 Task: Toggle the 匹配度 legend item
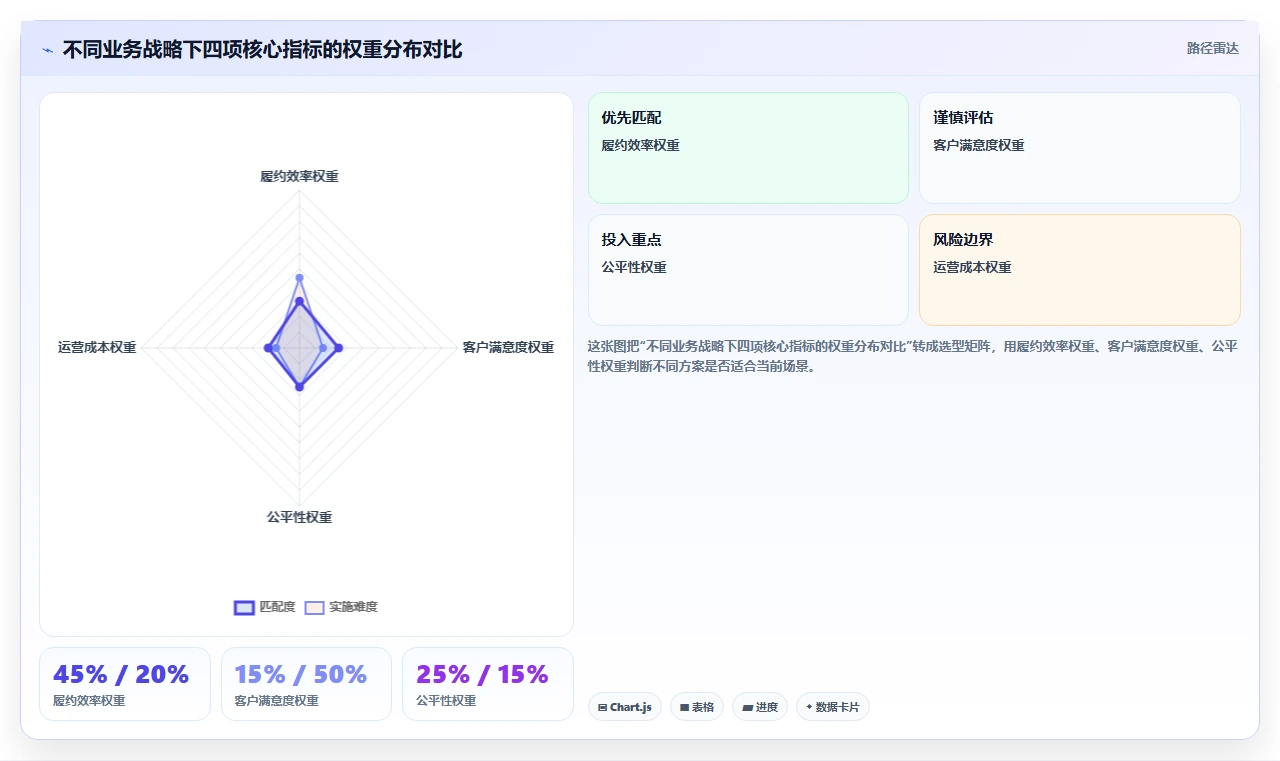click(x=265, y=607)
